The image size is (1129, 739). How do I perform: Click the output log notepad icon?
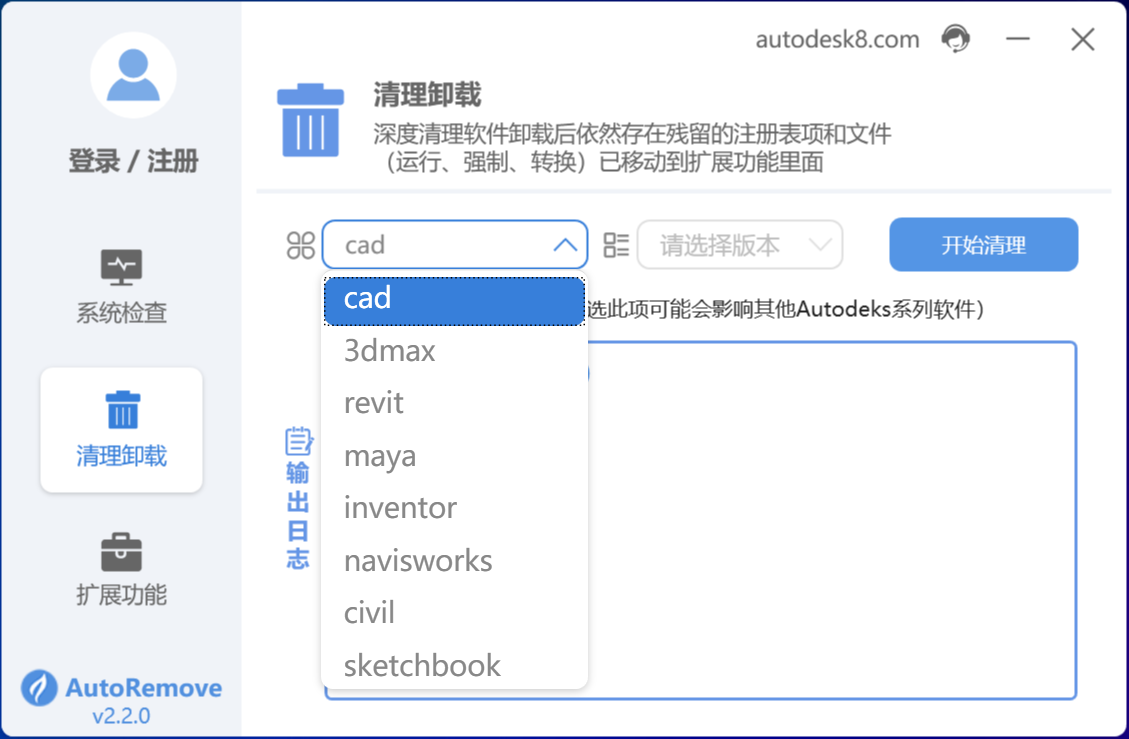[298, 441]
